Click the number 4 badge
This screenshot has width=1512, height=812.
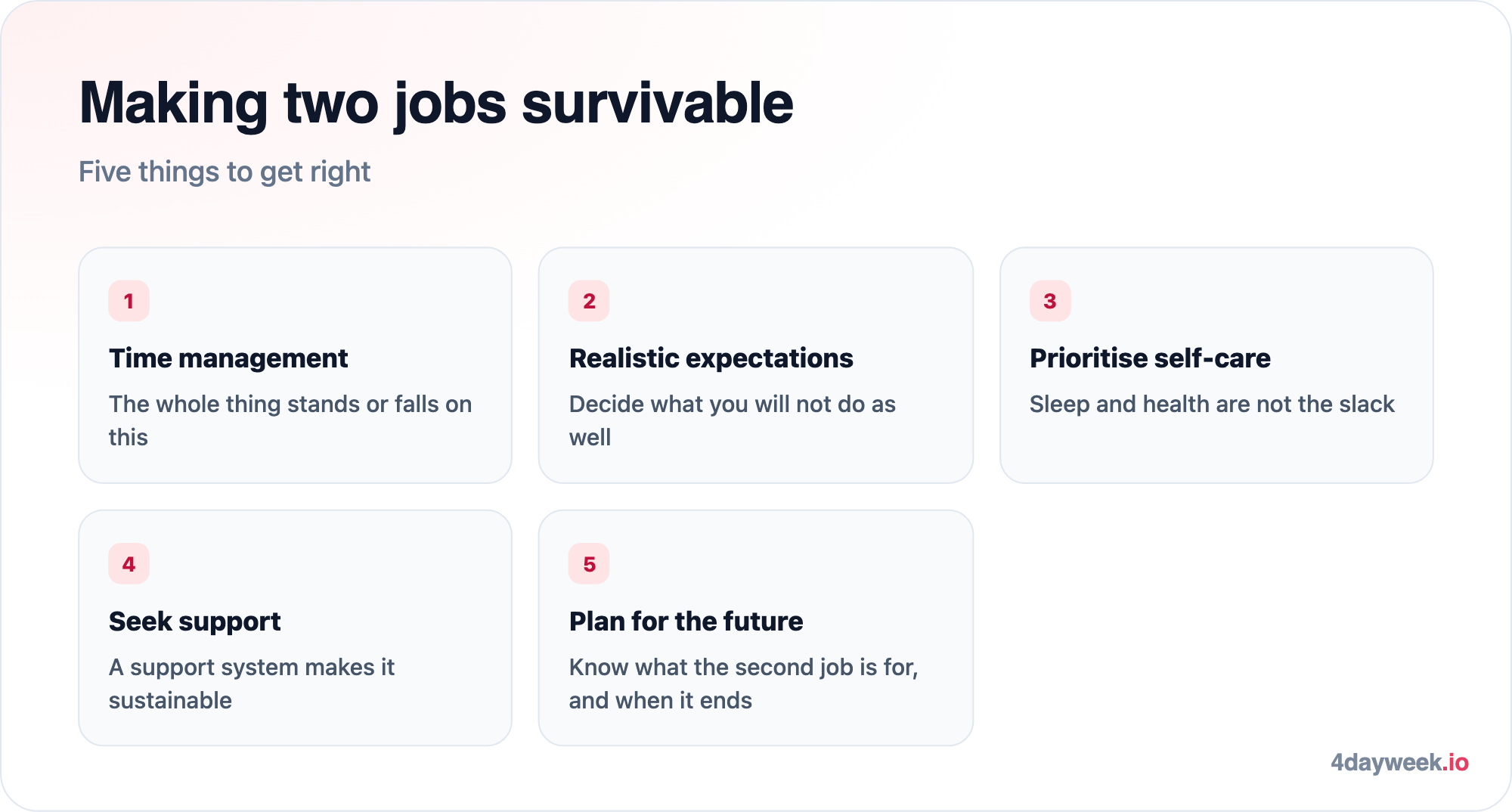click(129, 564)
